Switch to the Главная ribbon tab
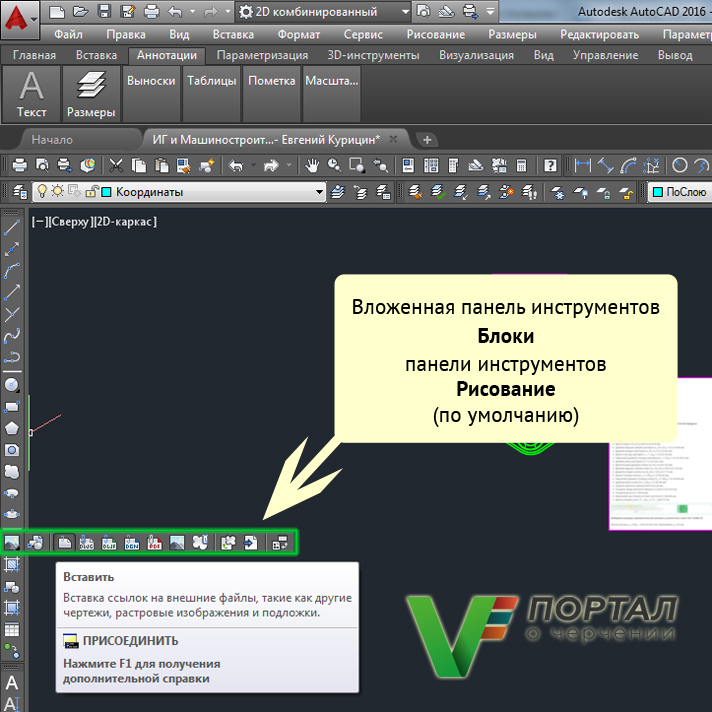Viewport: 712px width, 712px height. (x=35, y=55)
